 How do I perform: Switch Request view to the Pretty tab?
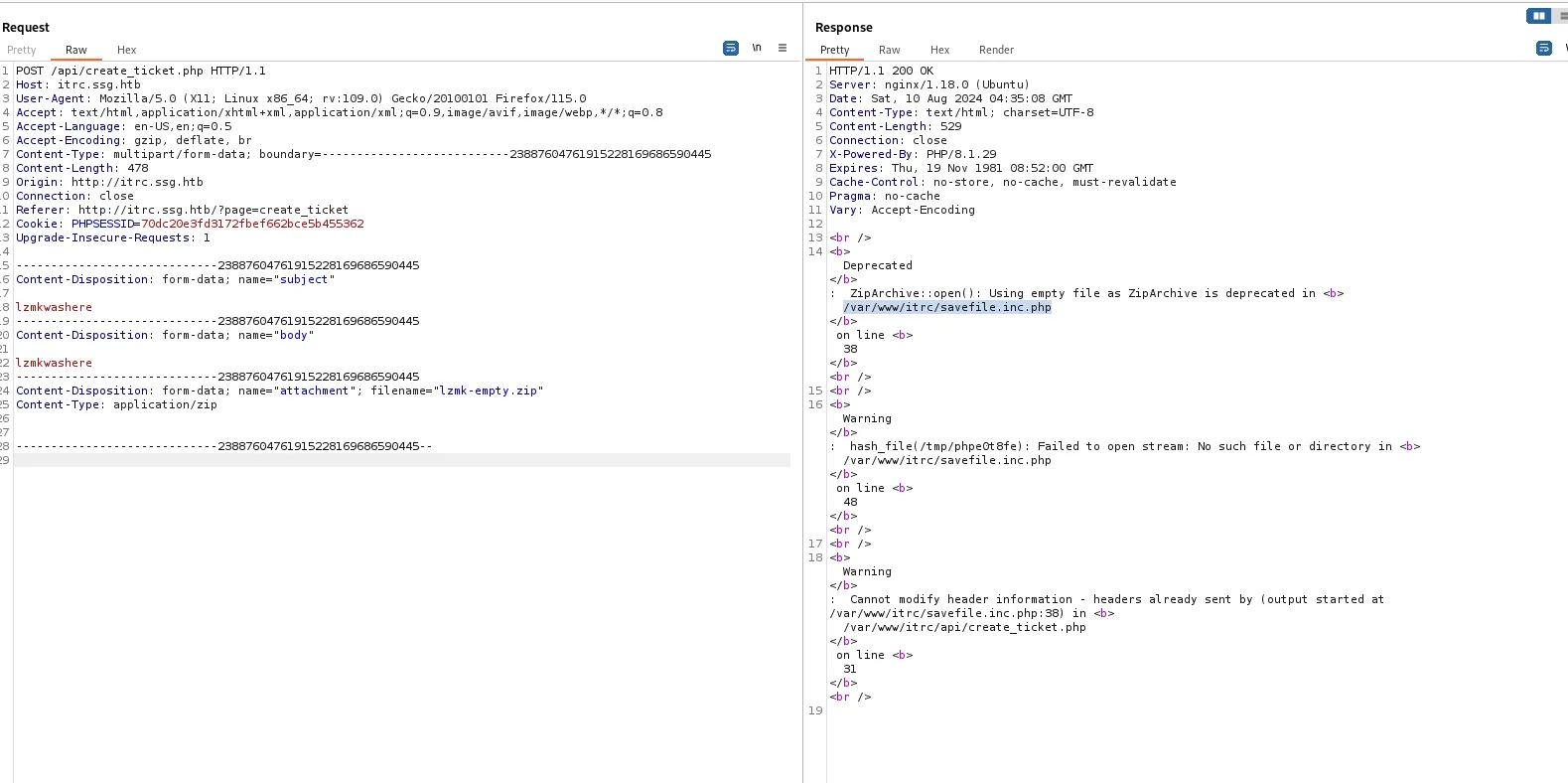coord(21,50)
